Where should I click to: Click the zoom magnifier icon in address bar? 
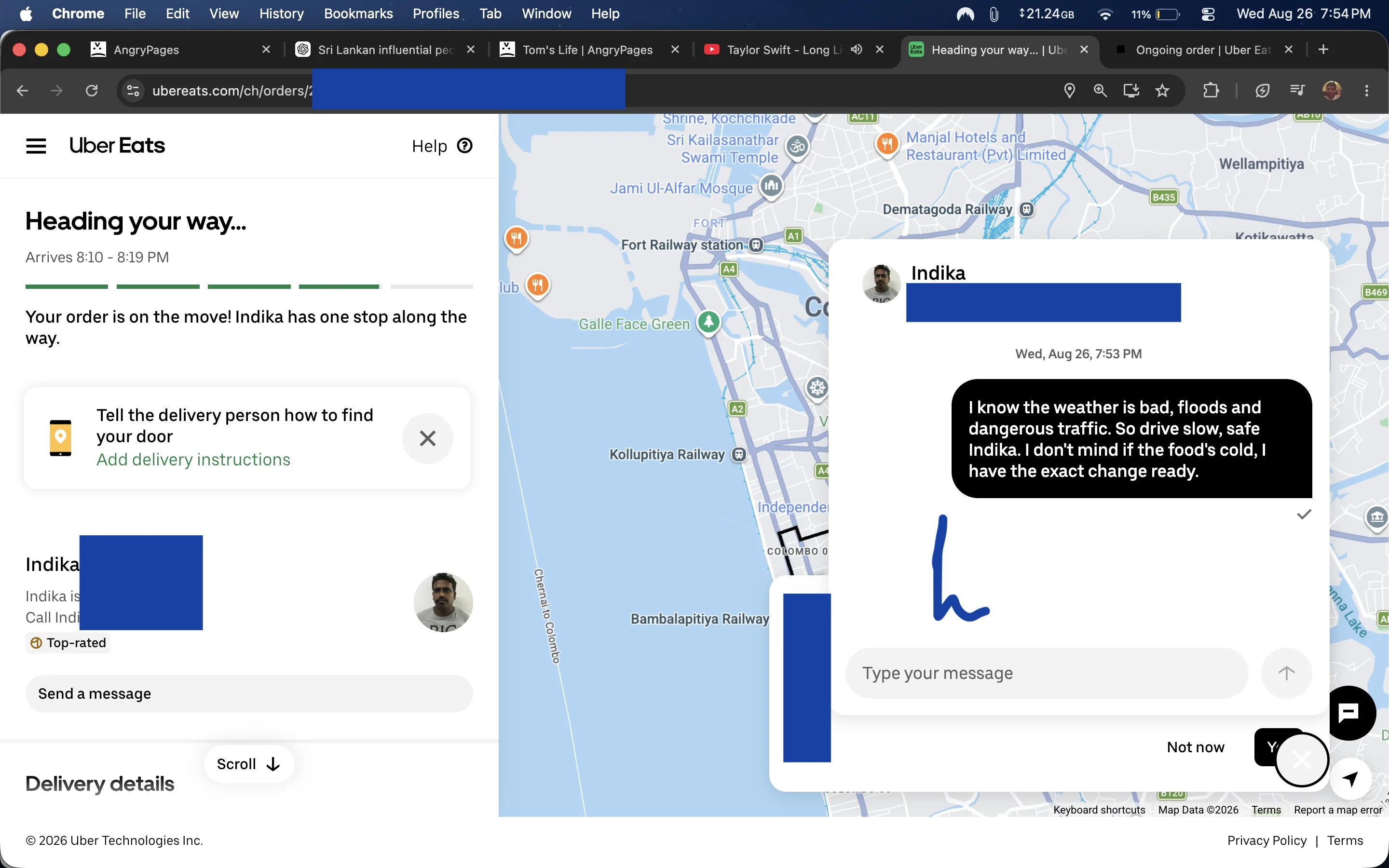[1100, 91]
